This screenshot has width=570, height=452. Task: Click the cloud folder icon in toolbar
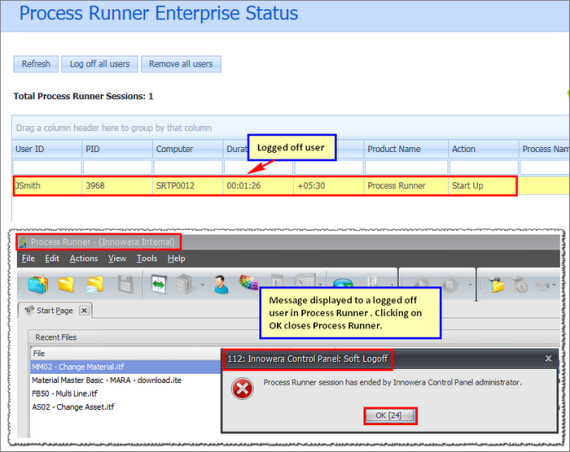(x=95, y=285)
